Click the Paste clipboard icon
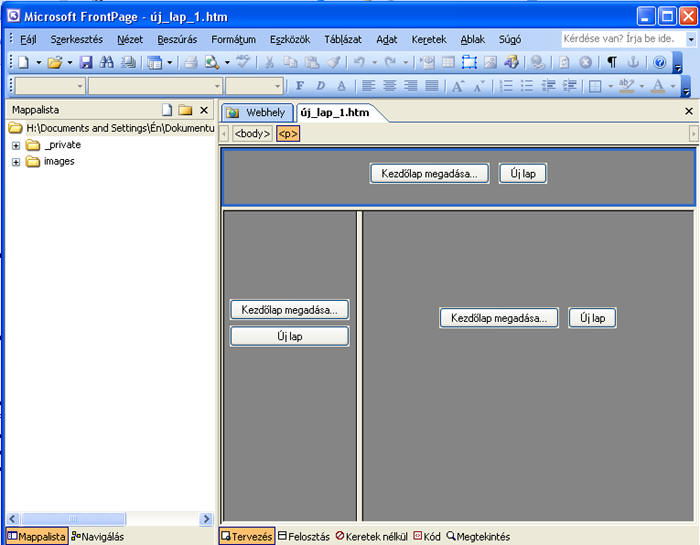Image resolution: width=700 pixels, height=545 pixels. click(312, 62)
